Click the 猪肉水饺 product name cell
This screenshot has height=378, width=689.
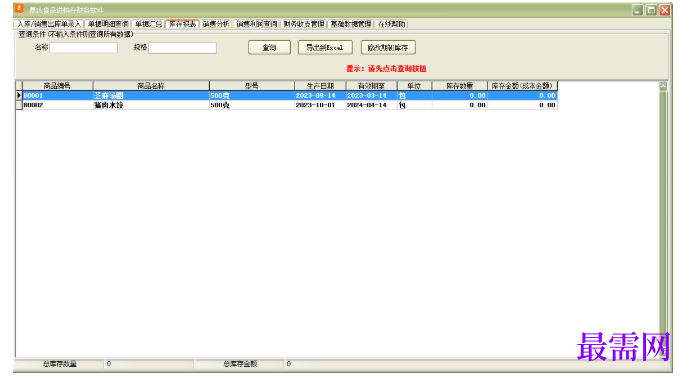pos(151,105)
